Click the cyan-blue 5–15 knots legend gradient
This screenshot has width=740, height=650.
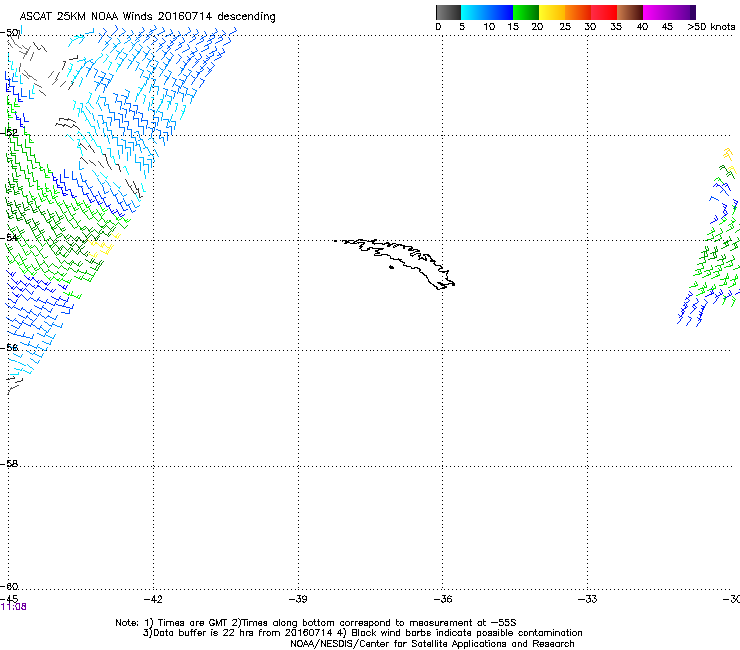tap(487, 12)
